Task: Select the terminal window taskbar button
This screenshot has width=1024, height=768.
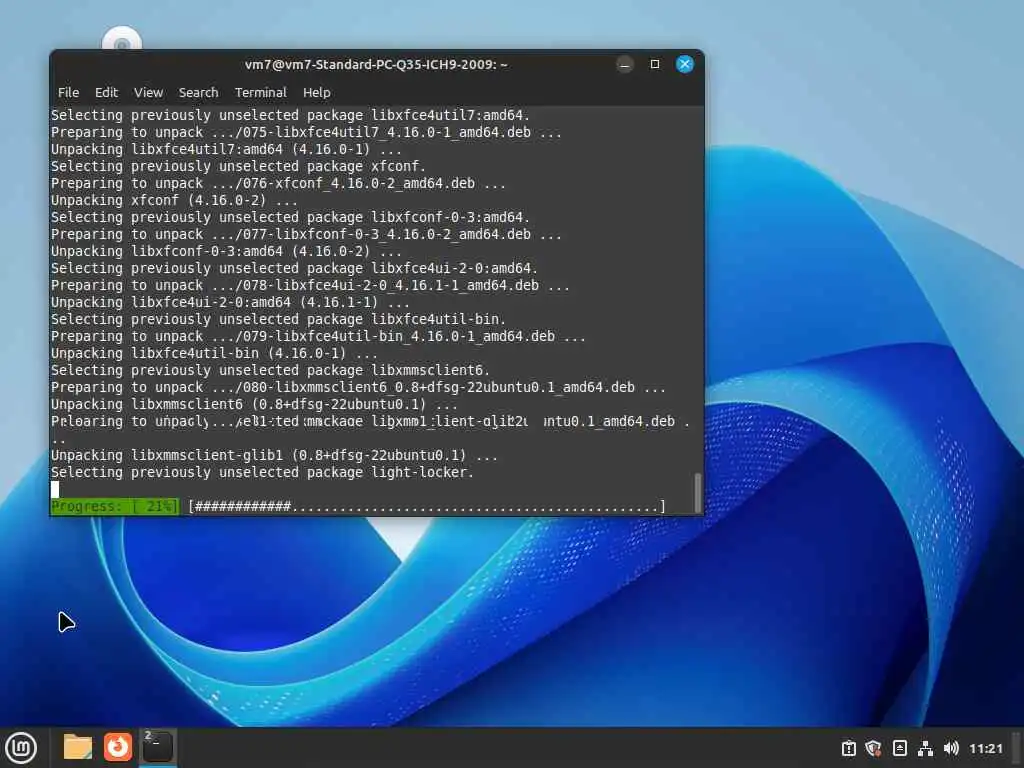Action: point(157,747)
